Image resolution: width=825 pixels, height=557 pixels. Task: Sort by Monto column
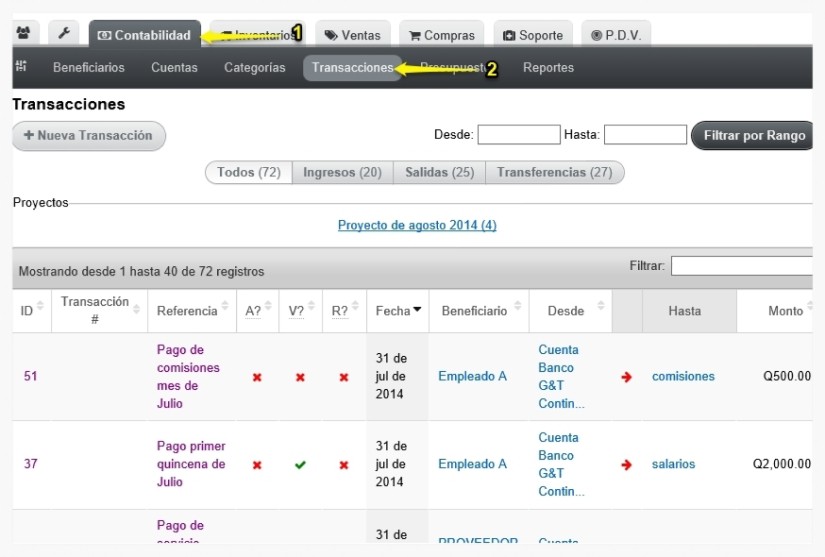coord(775,310)
